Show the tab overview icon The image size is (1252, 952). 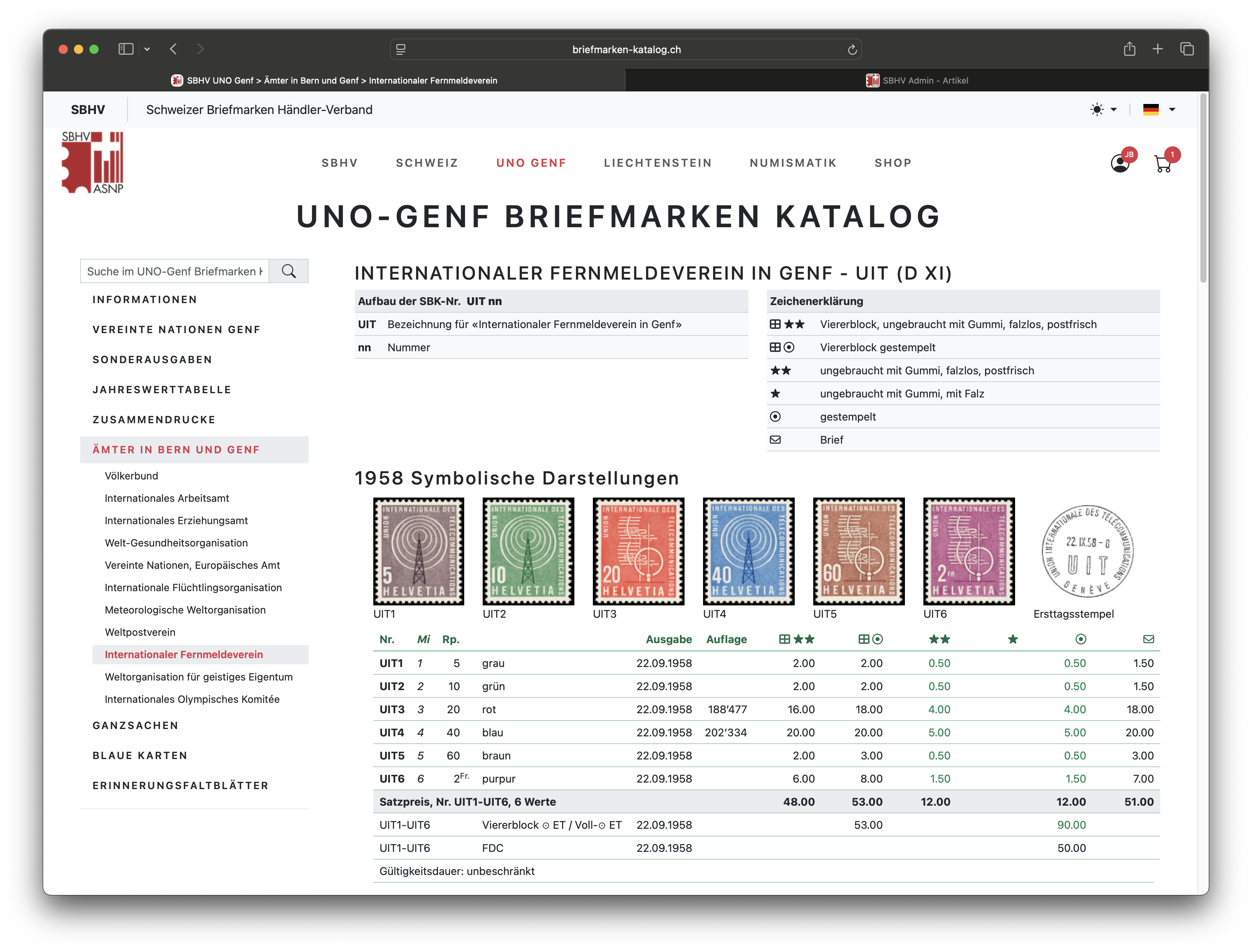pyautogui.click(x=1186, y=49)
